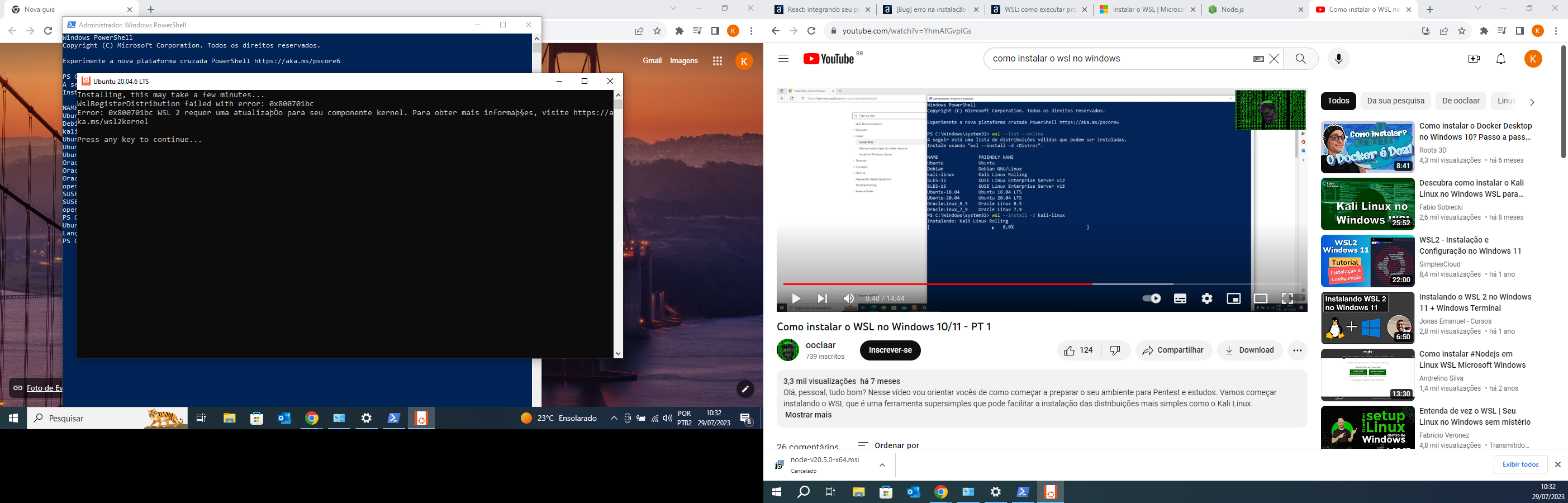Show hidden system tray icons
The height and width of the screenshot is (503, 1568).
click(x=614, y=419)
